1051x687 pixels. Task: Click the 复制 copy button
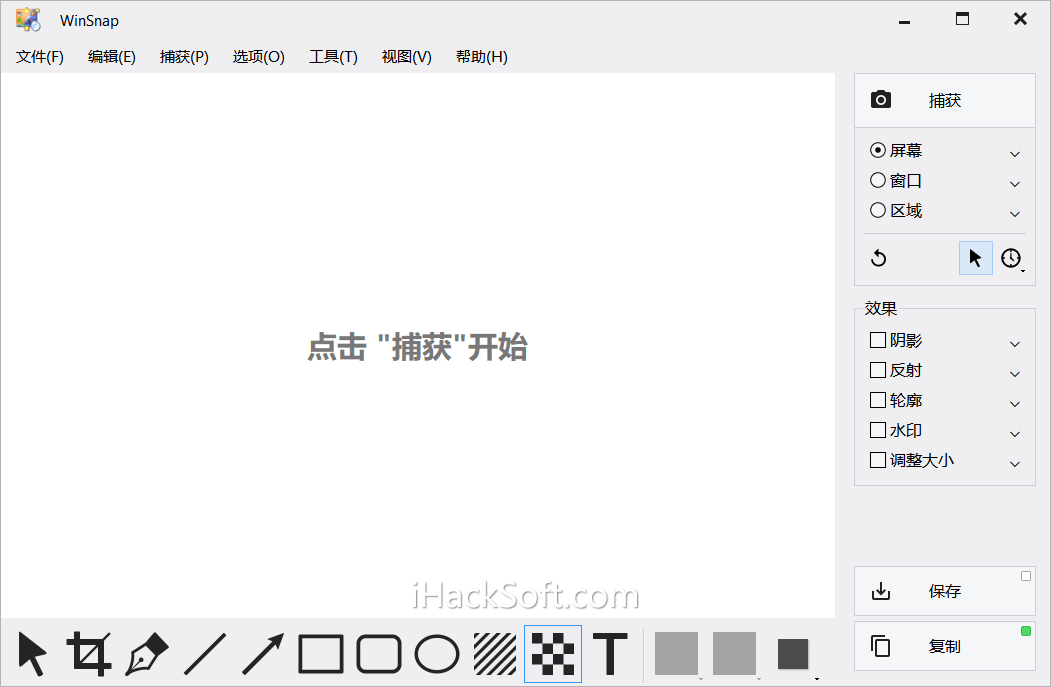(945, 646)
